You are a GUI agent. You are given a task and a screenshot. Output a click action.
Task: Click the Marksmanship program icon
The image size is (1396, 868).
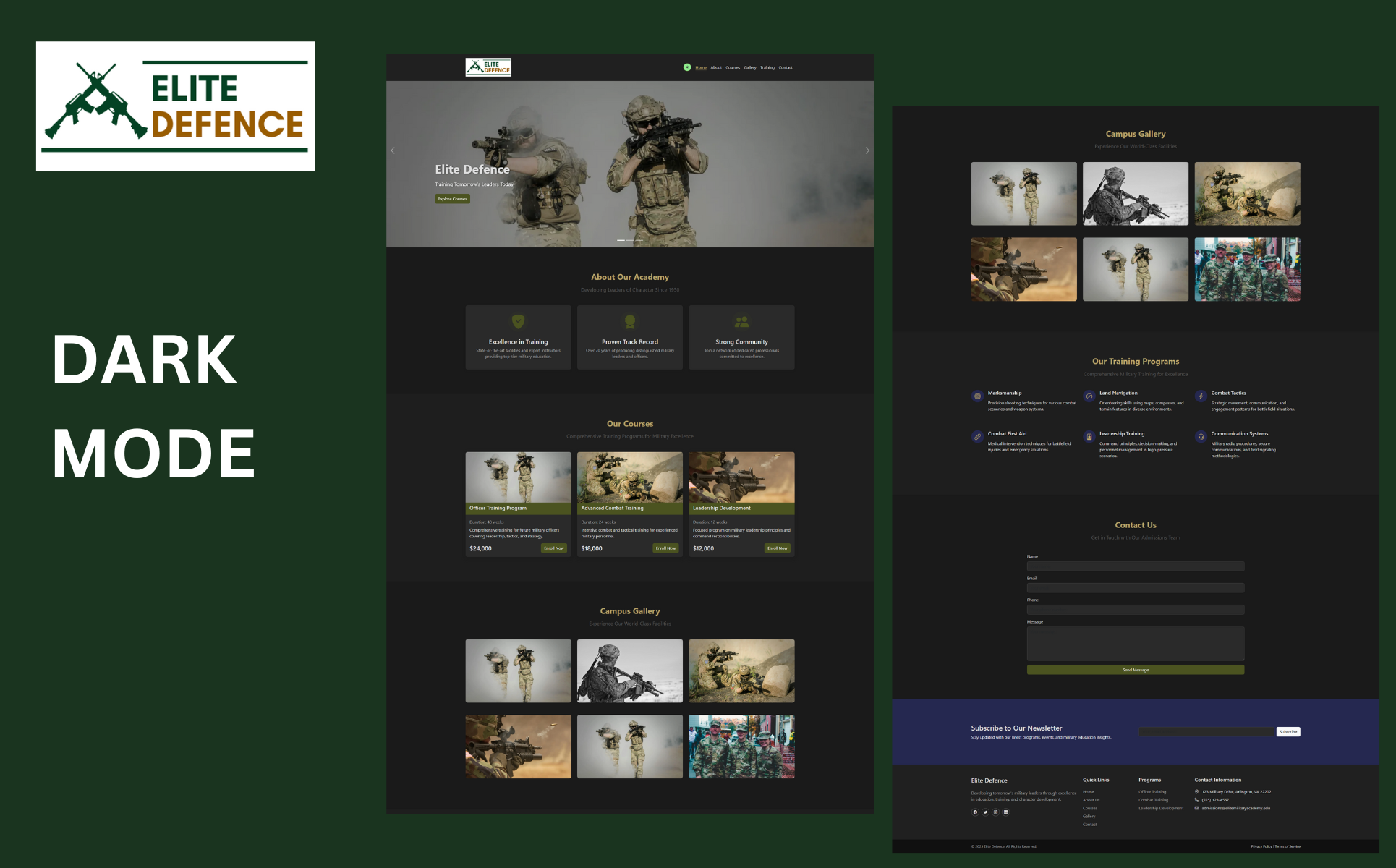[x=977, y=396]
